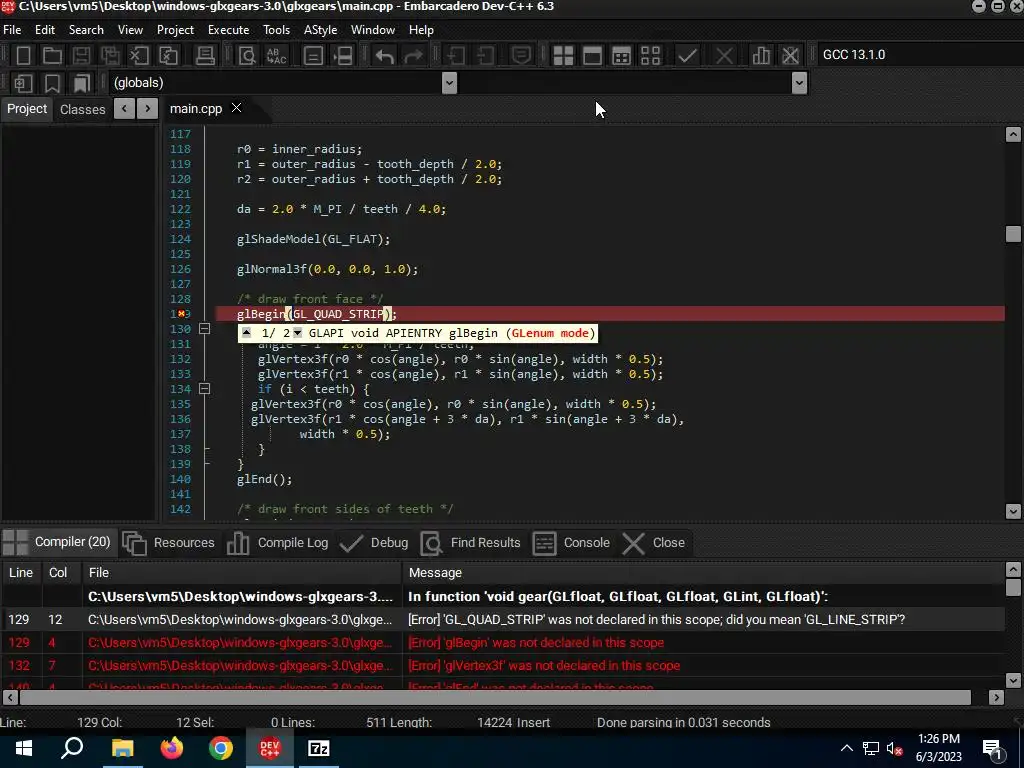Screen dimensions: 1024x768
Task: Open the Project menu
Action: pos(175,30)
